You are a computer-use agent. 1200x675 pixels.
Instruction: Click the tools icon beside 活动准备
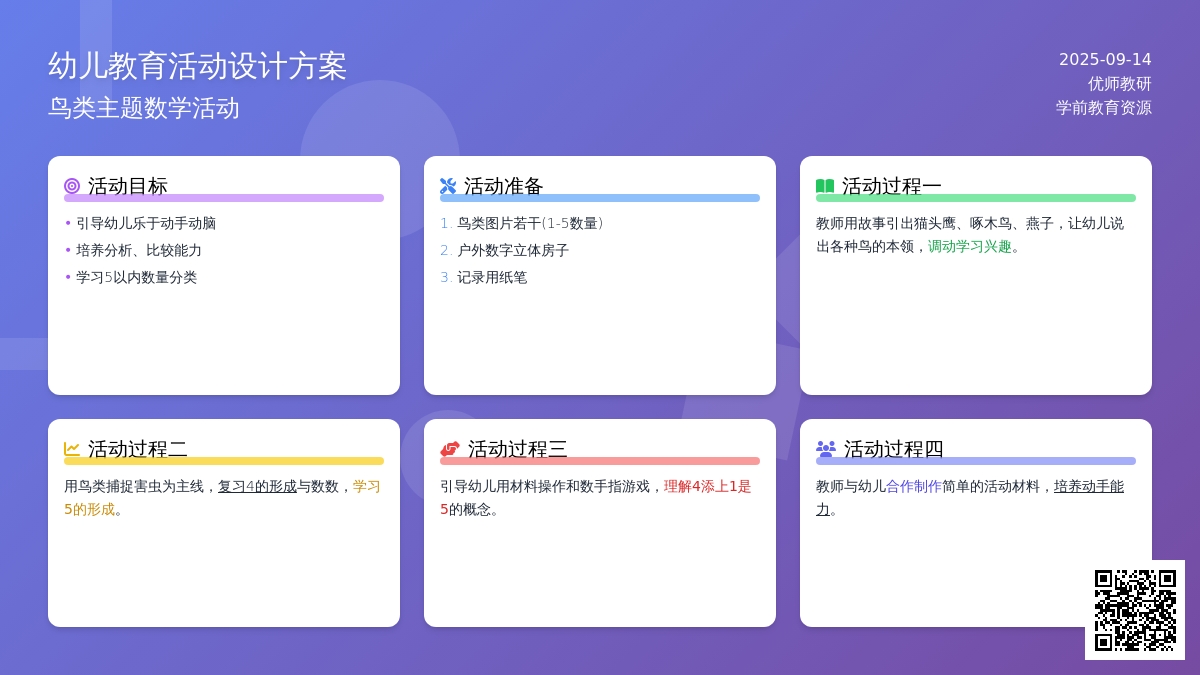(448, 186)
